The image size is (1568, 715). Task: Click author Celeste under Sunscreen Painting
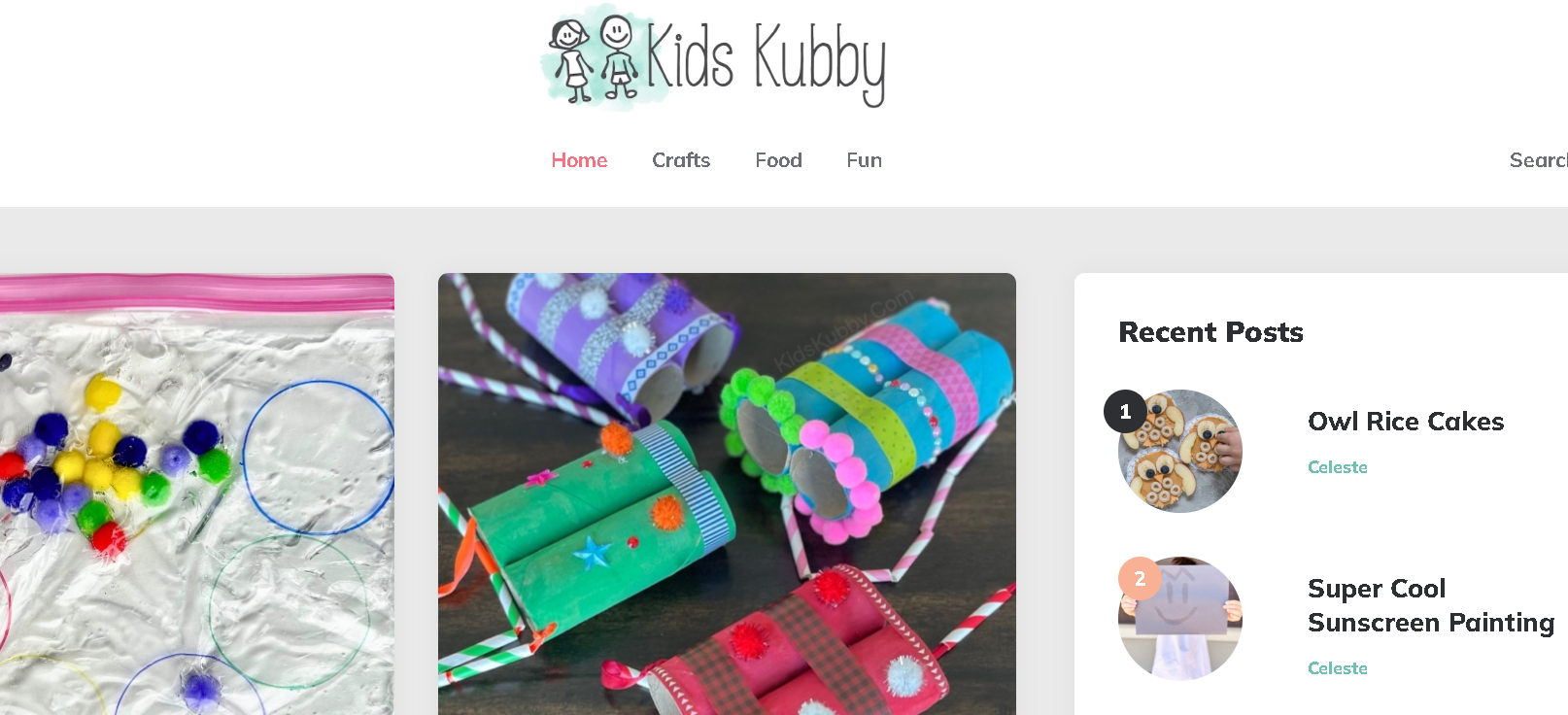[x=1338, y=668]
